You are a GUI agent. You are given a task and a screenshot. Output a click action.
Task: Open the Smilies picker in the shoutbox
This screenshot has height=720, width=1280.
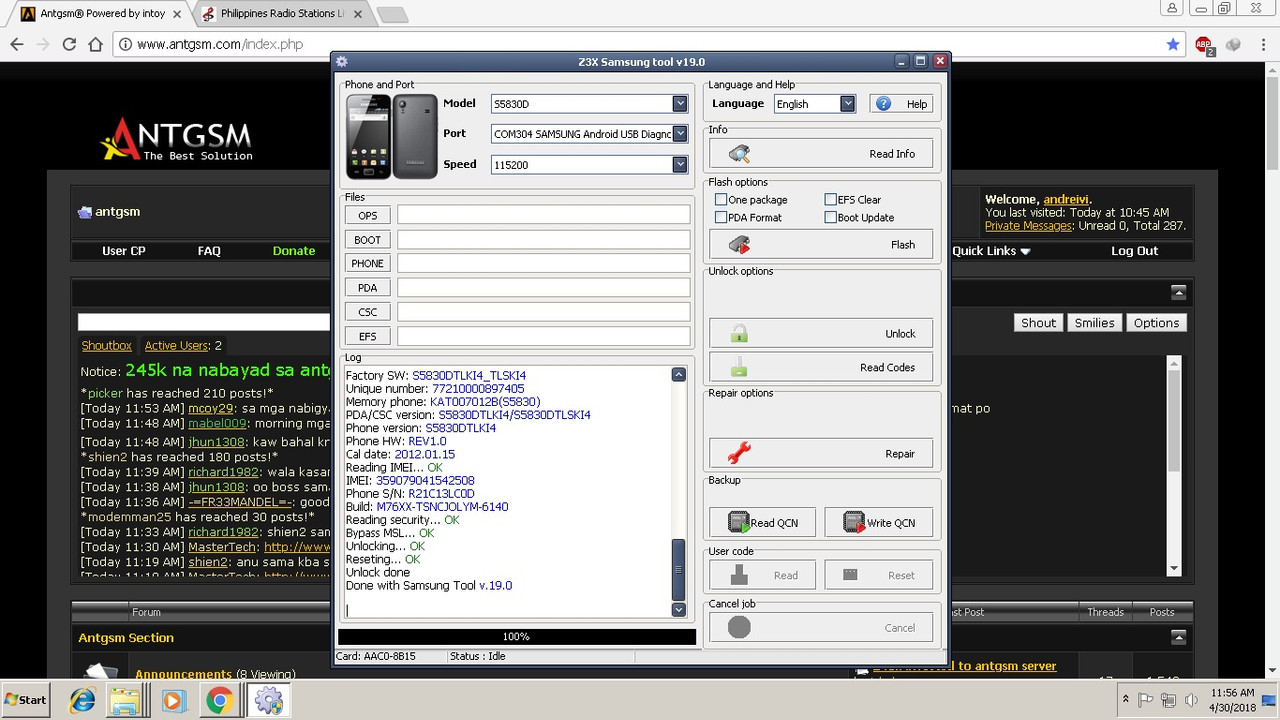1094,323
